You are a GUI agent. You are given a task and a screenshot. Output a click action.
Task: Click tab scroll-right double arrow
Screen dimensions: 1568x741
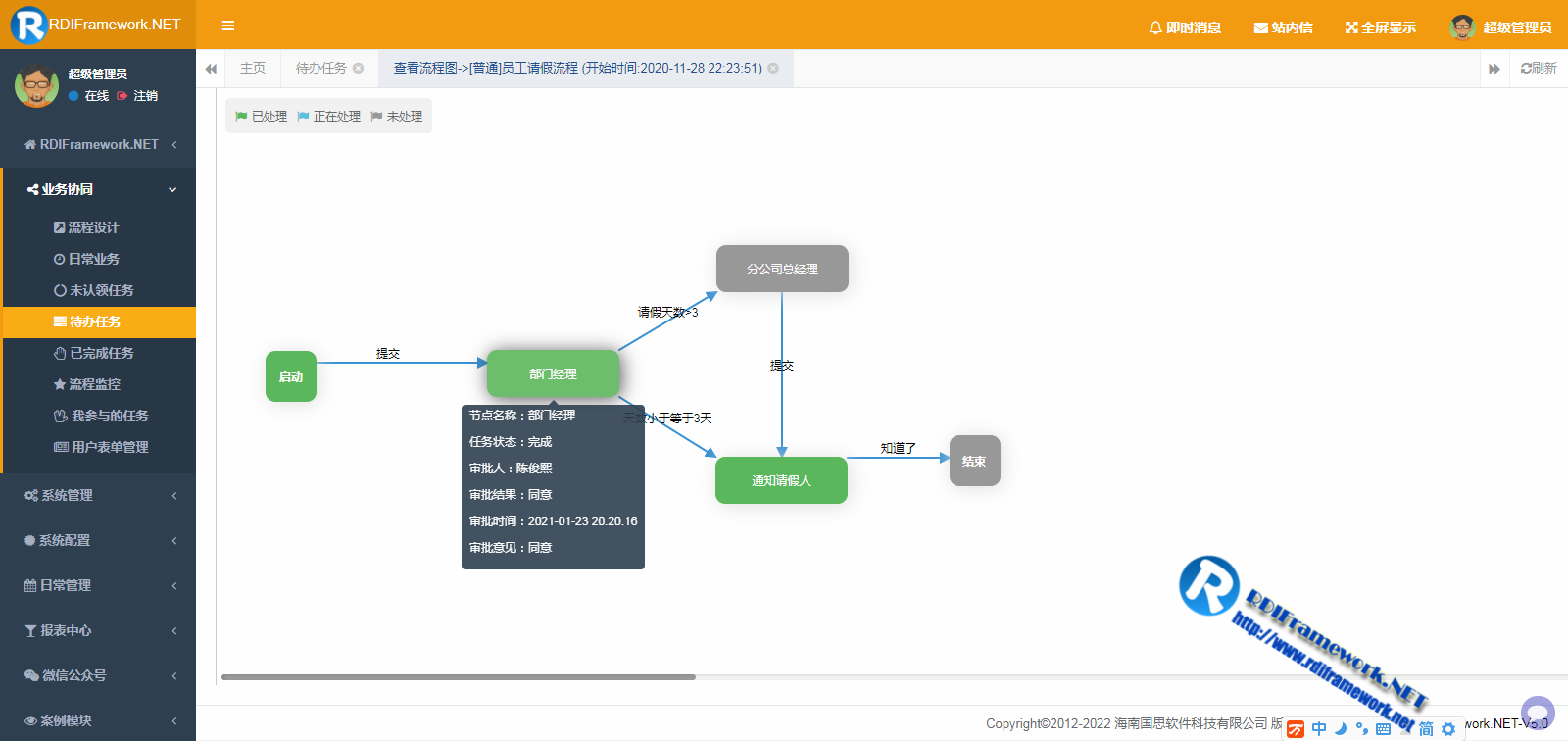pyautogui.click(x=1494, y=69)
